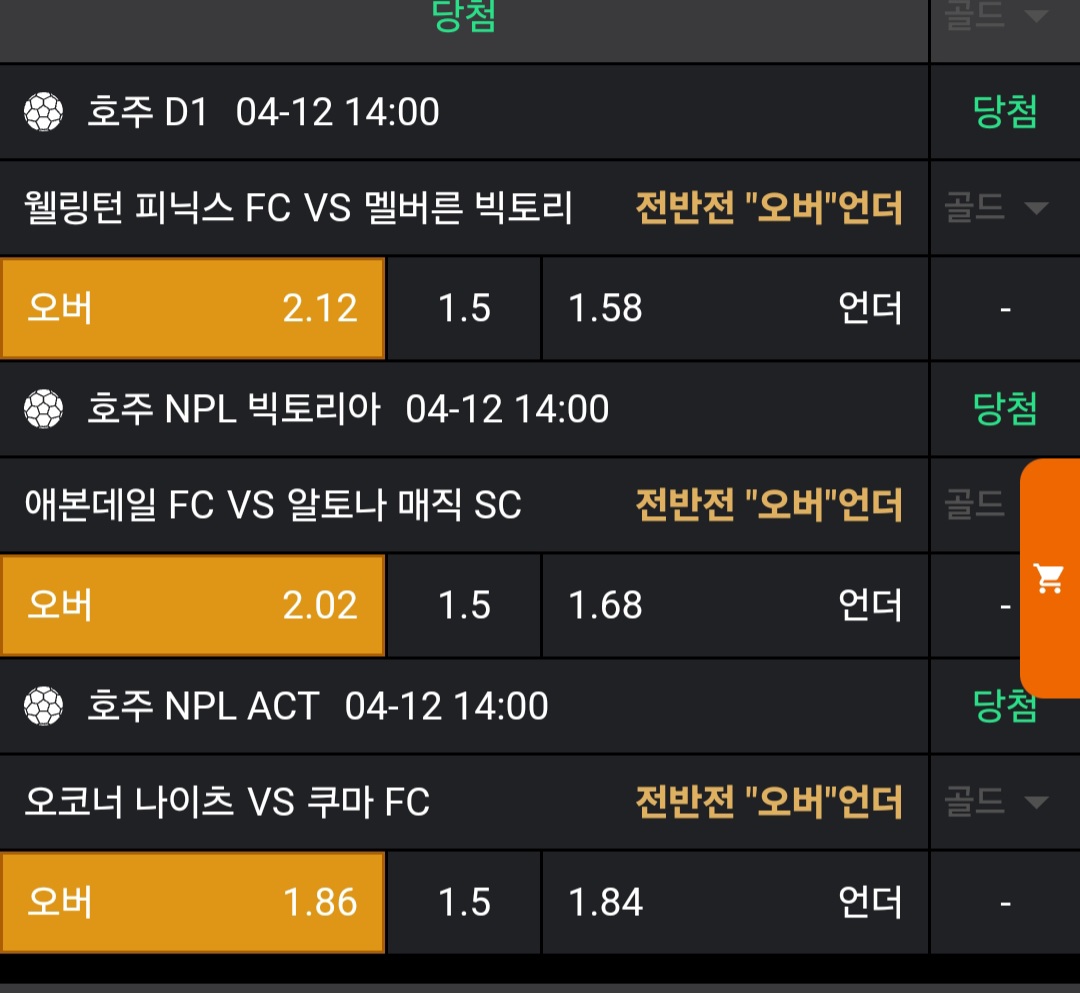
Task: Click 당첨 status for 호주 NPL 빅토리아
Action: (1005, 409)
